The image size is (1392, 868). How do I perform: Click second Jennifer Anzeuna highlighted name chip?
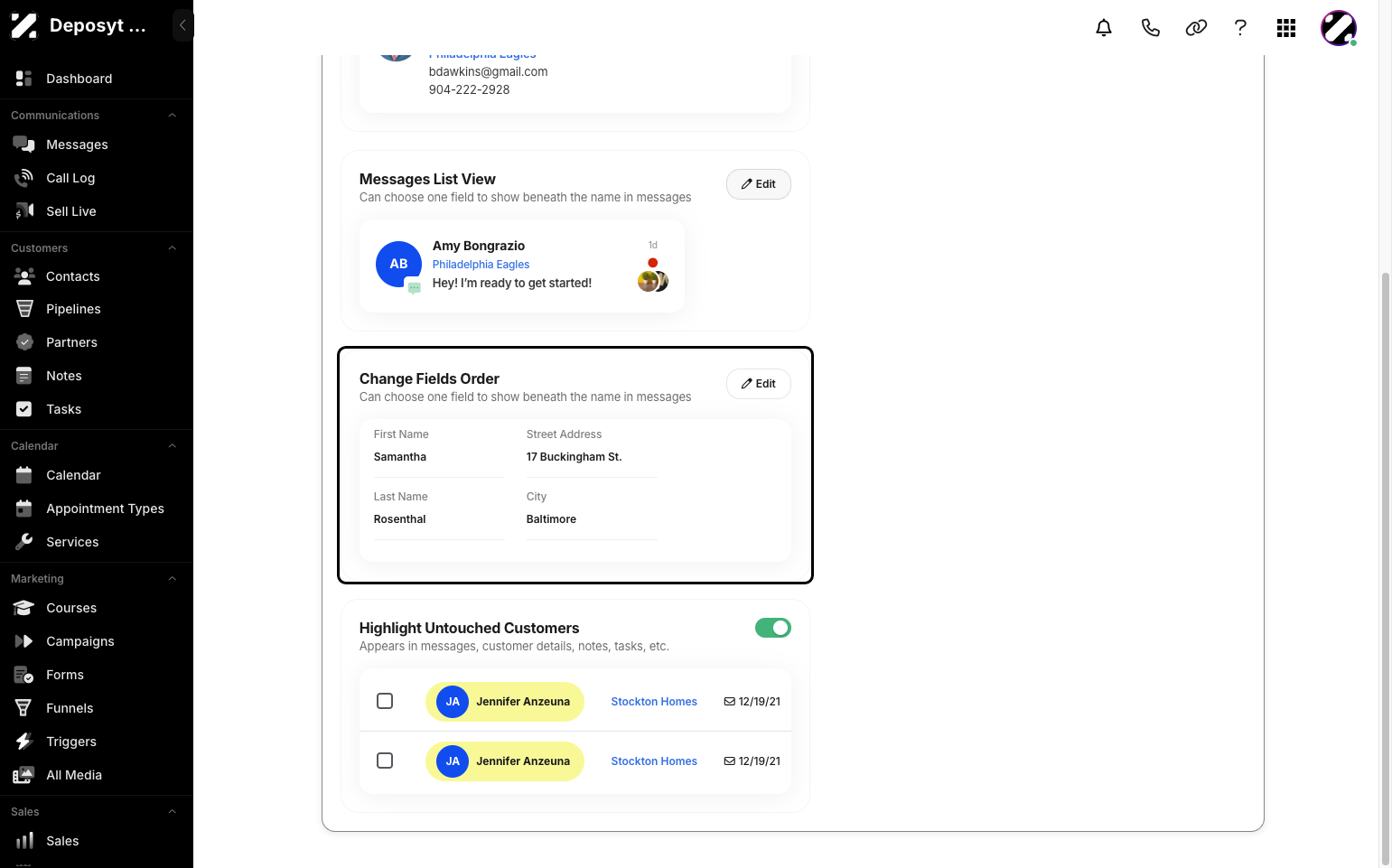[505, 761]
